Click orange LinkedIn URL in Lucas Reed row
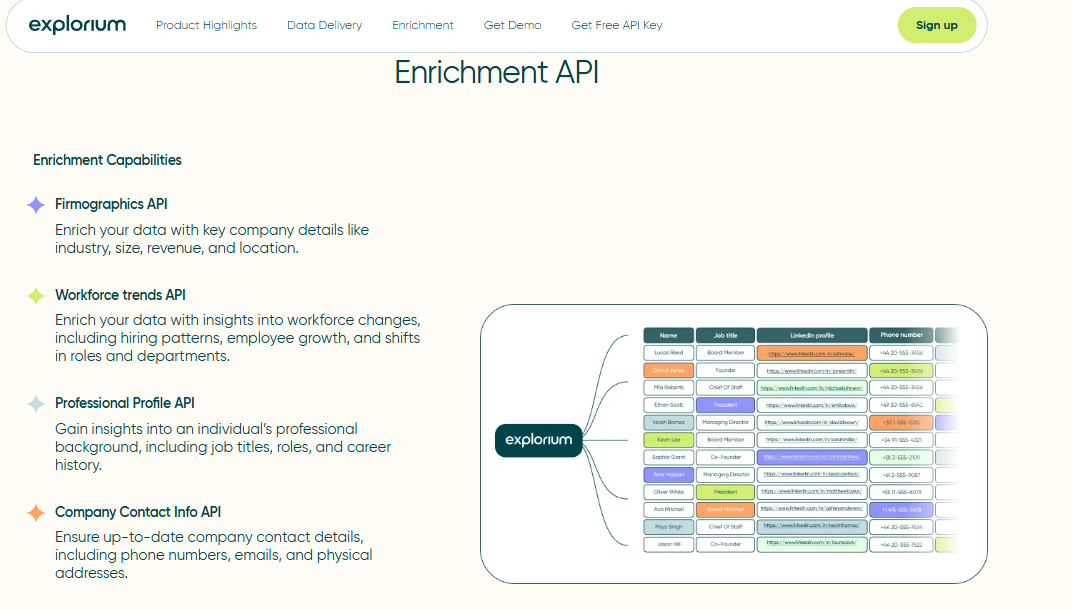 [812, 353]
